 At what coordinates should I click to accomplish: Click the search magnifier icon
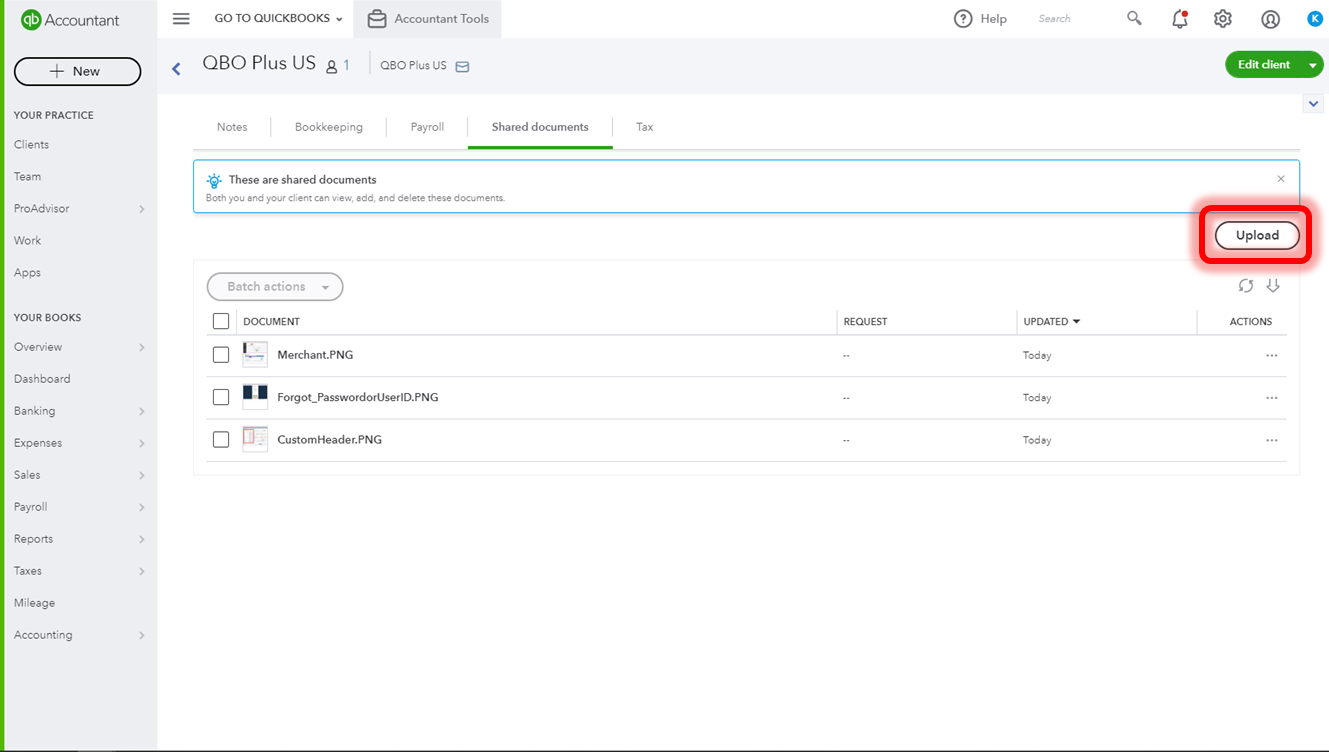1133,18
